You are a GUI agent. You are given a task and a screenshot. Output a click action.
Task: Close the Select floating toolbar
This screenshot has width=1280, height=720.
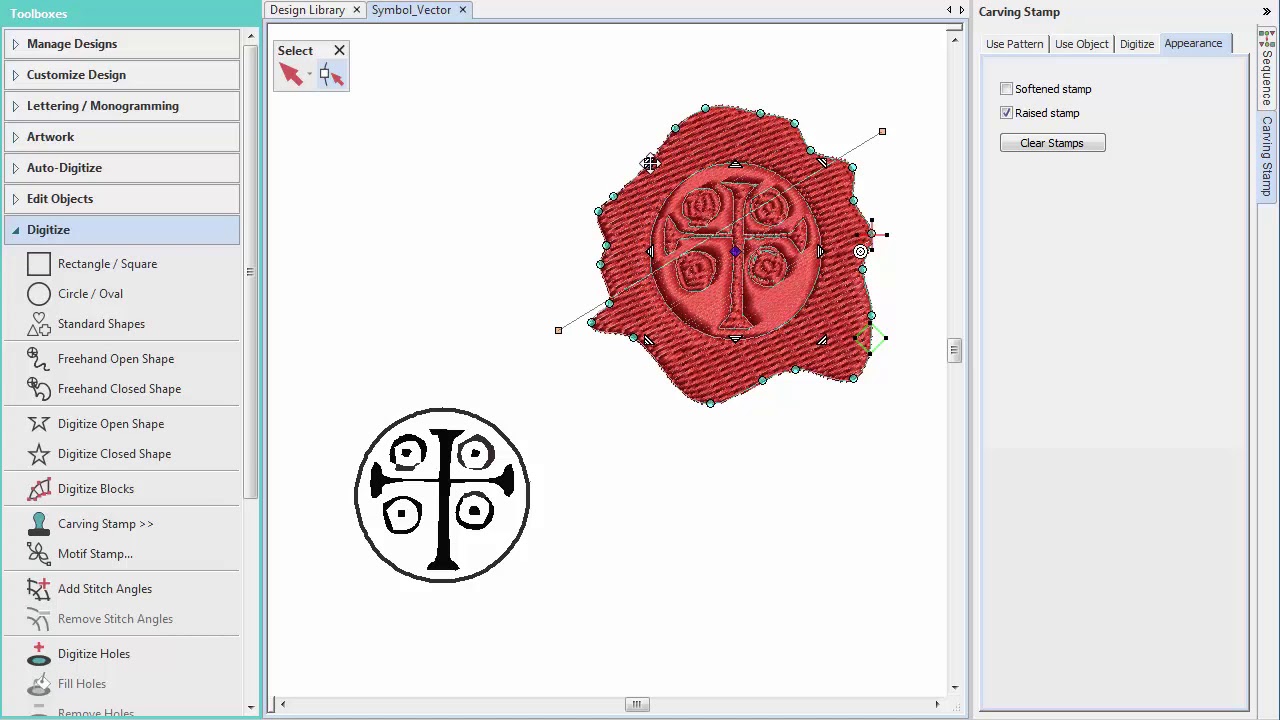click(339, 50)
